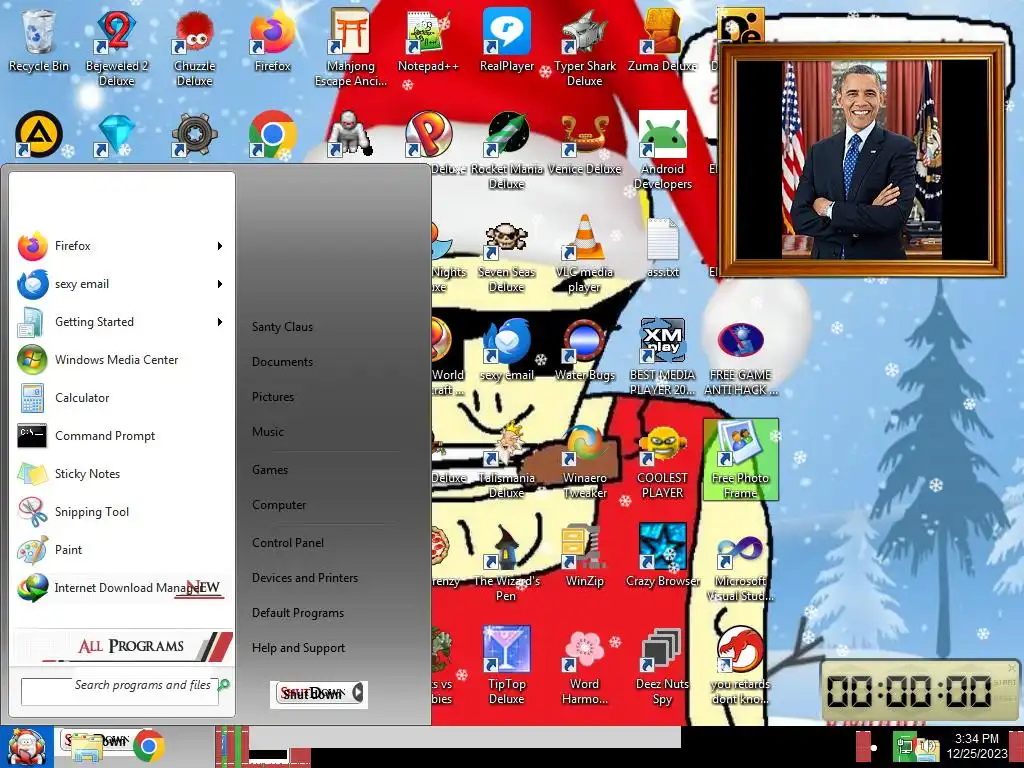Launch Bejeweled 2 Deluxe from the desktop

[x=116, y=48]
